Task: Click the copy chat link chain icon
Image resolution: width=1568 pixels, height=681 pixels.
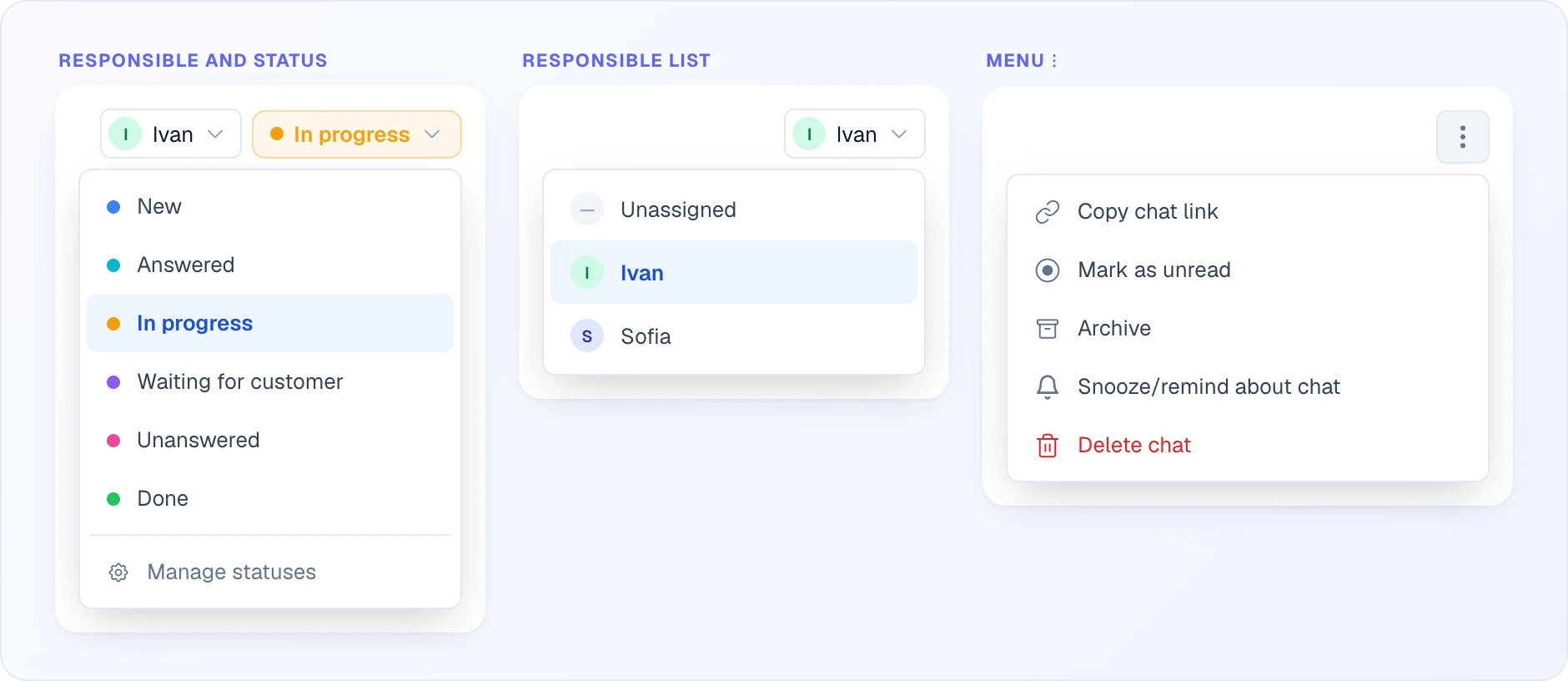Action: pyautogui.click(x=1047, y=212)
